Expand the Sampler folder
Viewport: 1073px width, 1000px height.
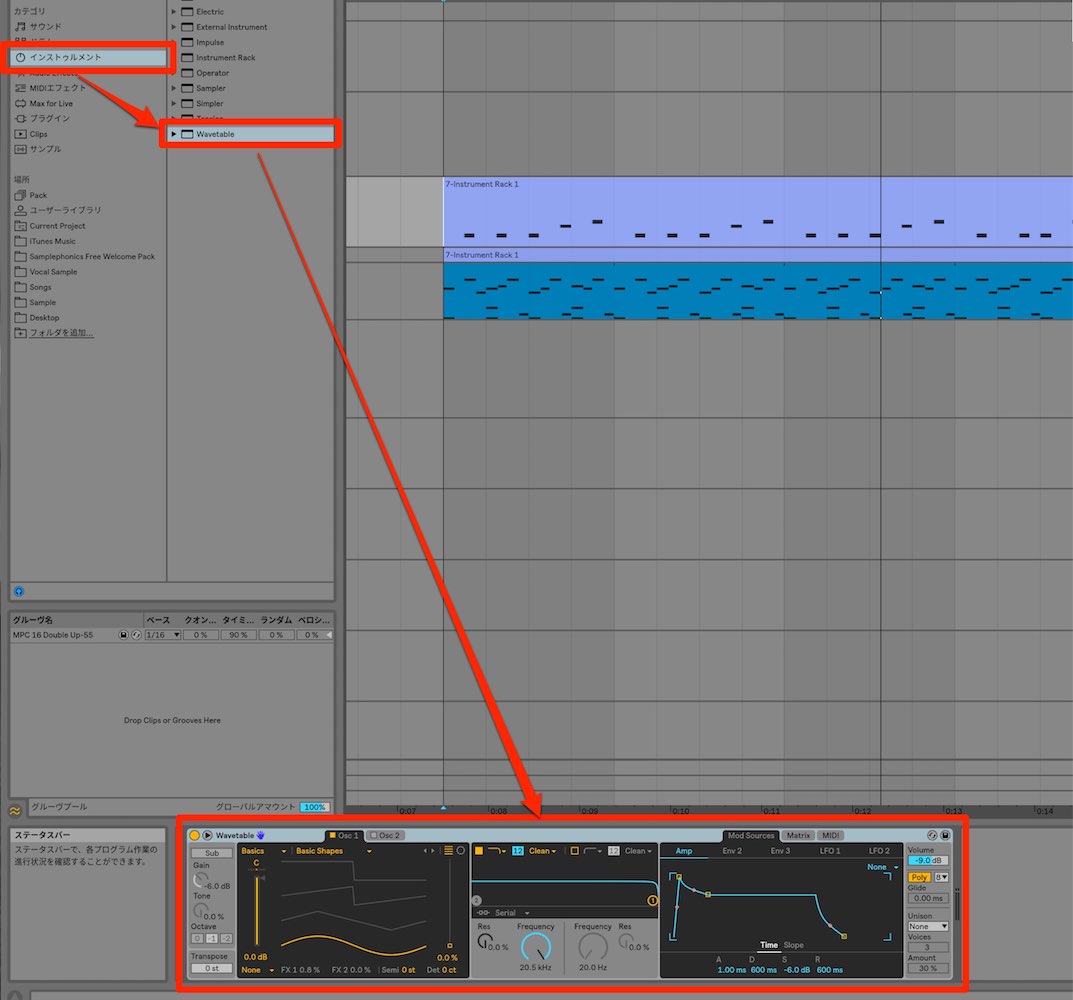click(x=174, y=88)
